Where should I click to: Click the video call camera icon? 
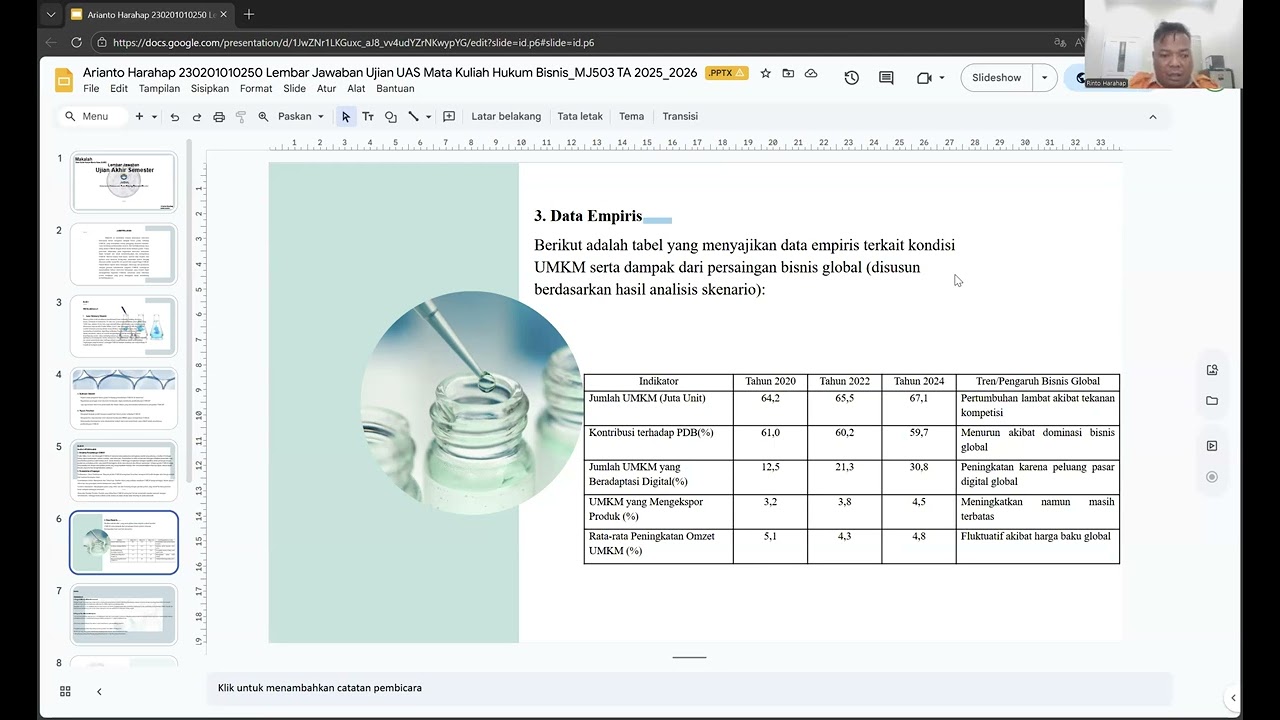924,78
